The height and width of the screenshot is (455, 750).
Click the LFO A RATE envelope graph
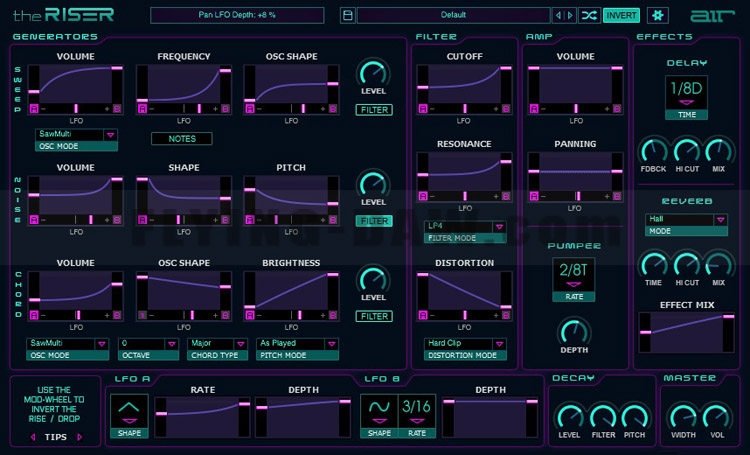tap(202, 417)
